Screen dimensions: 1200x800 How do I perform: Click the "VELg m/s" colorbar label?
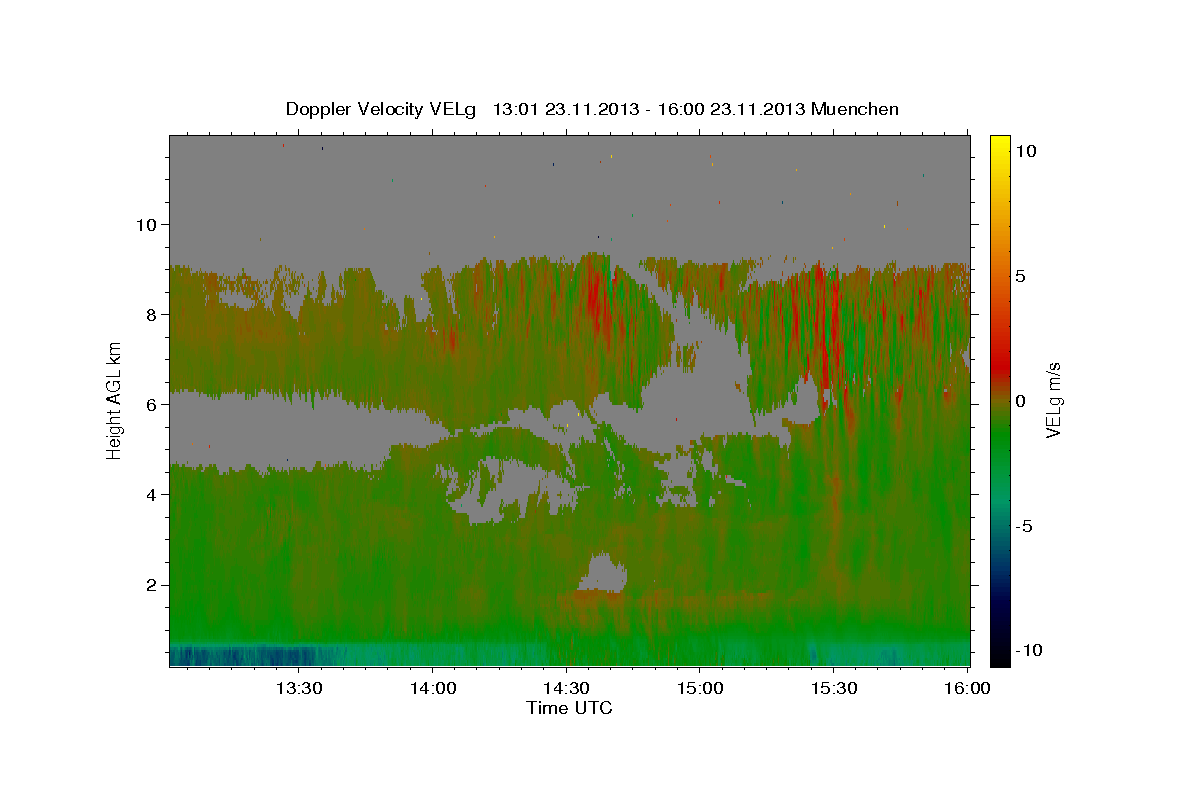pos(1053,400)
